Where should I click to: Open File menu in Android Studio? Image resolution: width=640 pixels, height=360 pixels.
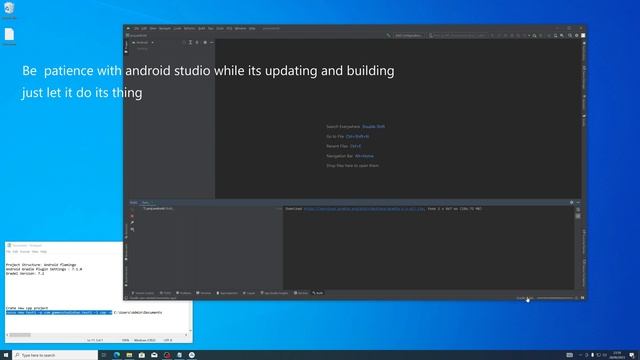coord(136,29)
